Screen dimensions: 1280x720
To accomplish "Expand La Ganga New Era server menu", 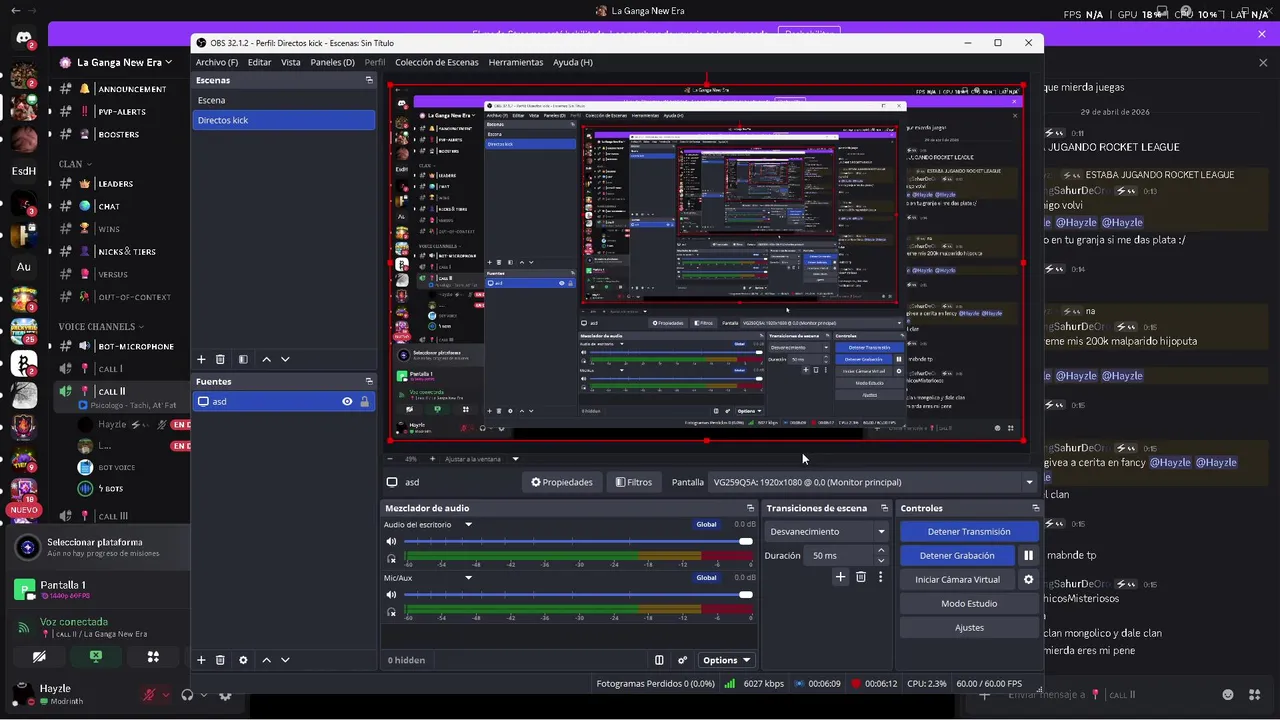I will [125, 62].
